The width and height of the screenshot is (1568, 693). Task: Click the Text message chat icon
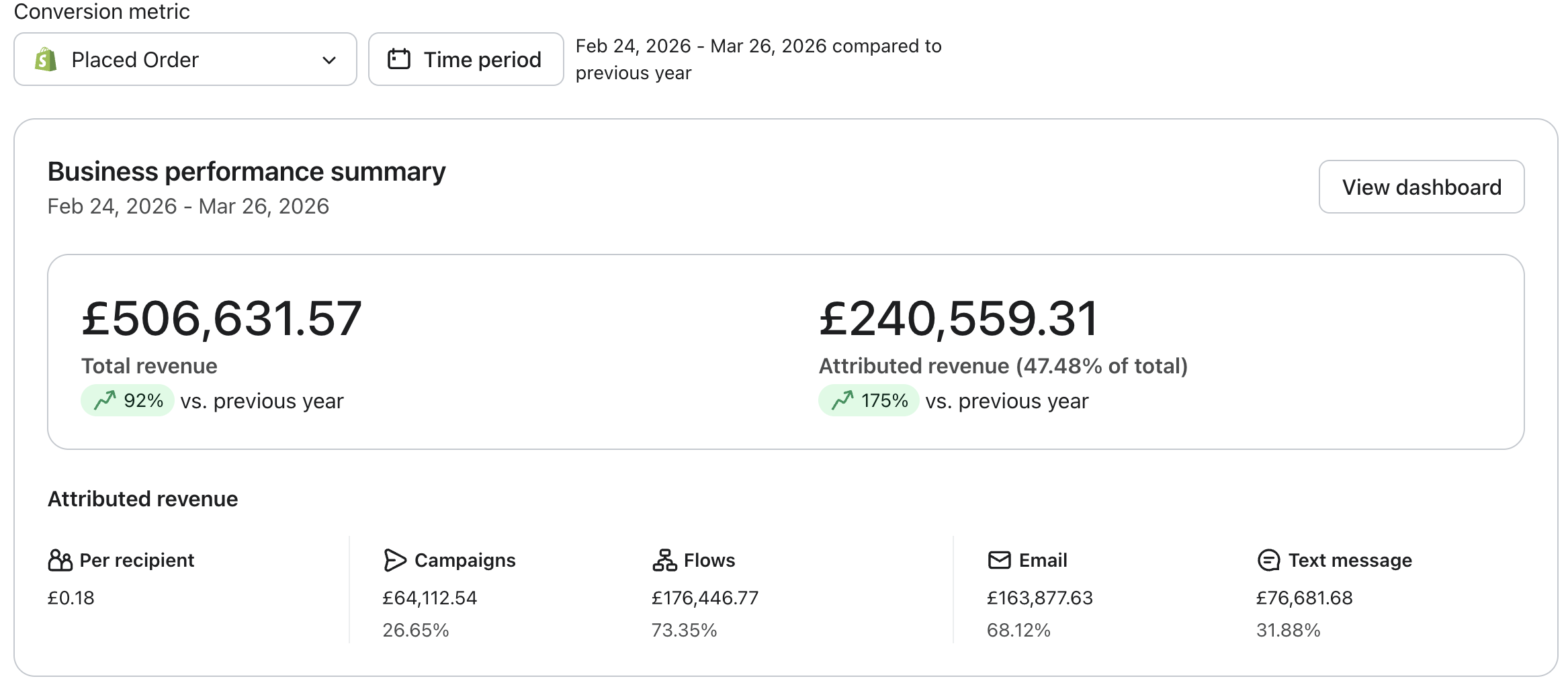click(1268, 559)
